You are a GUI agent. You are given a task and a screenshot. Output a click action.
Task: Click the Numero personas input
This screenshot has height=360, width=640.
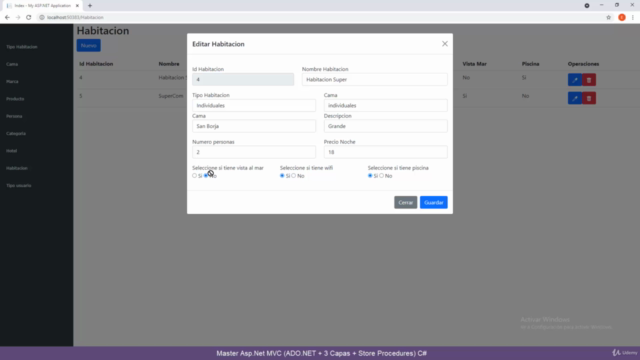tap(254, 152)
